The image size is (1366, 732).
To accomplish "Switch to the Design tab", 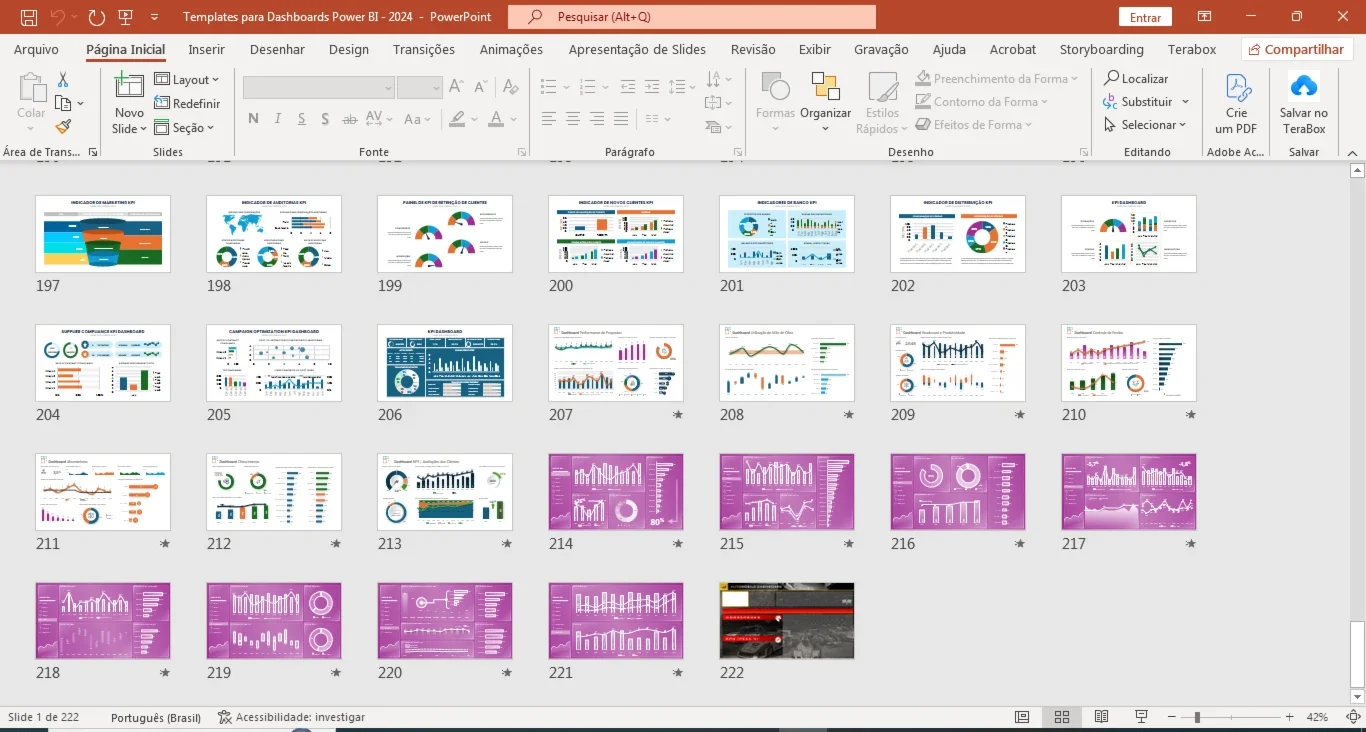I will pos(349,49).
